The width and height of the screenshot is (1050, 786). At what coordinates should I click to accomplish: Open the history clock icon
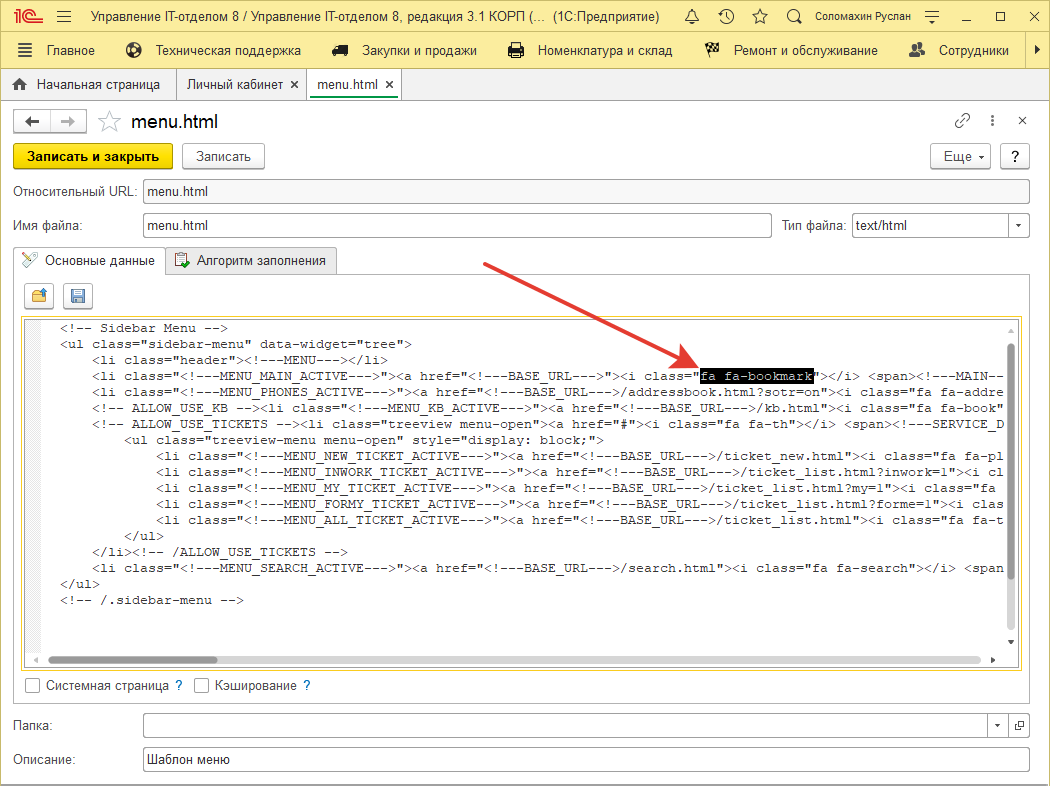click(x=726, y=17)
